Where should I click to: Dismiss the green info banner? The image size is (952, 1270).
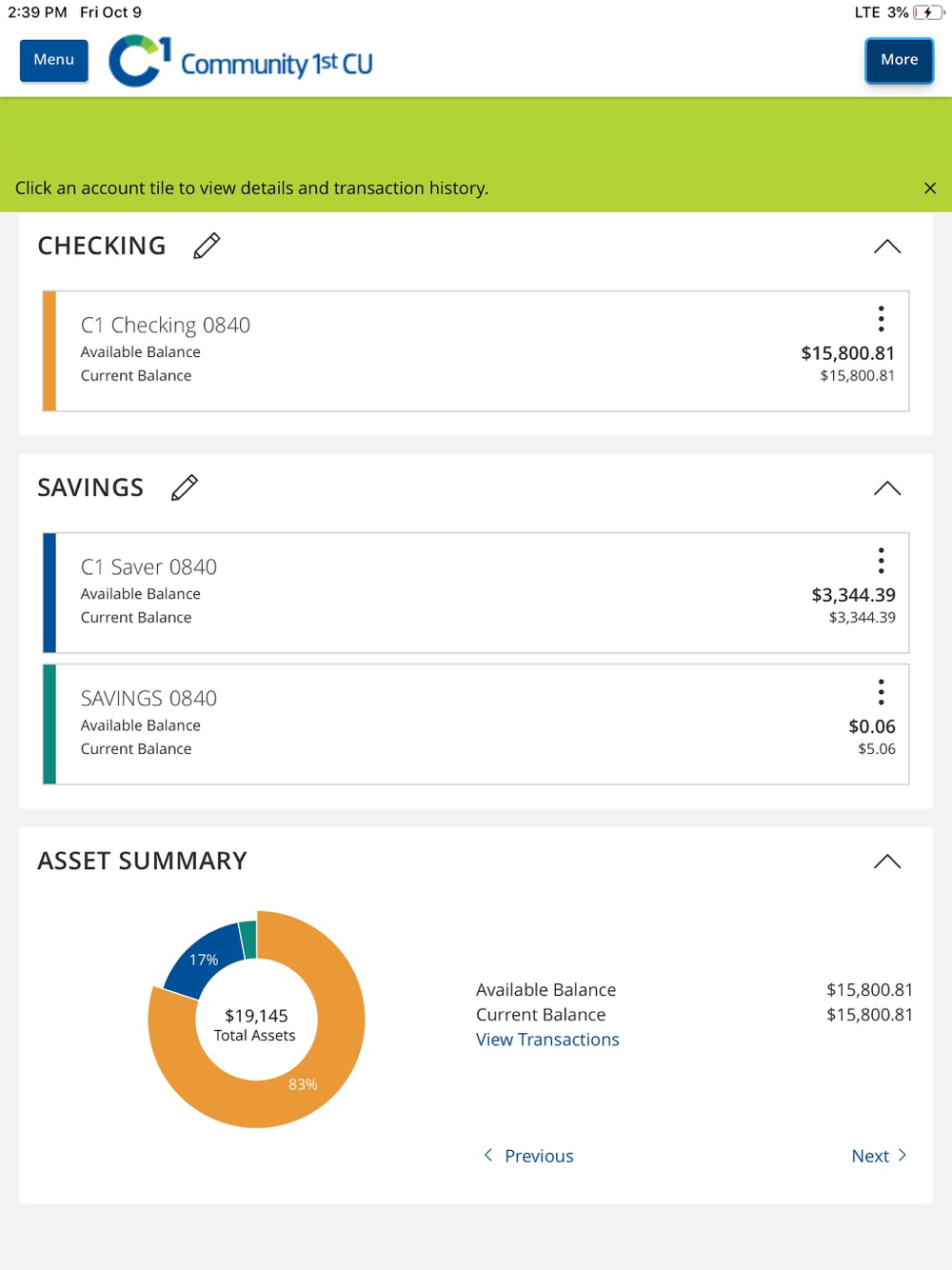pos(930,189)
